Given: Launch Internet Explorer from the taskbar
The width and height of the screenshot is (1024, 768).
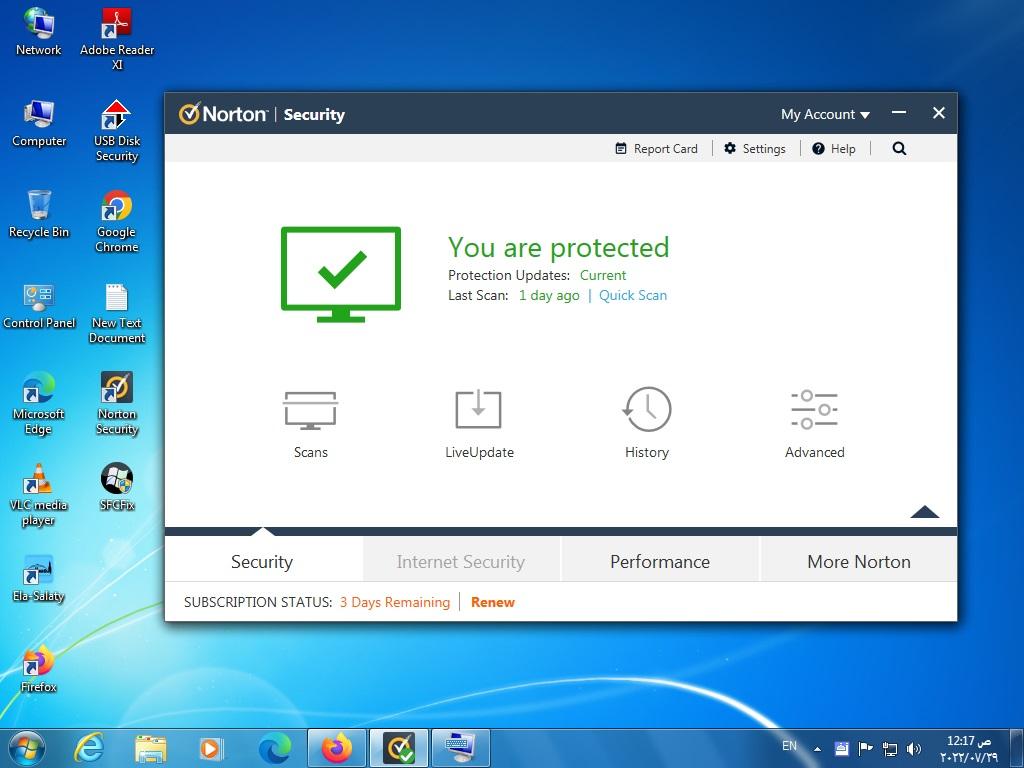Looking at the screenshot, I should [89, 748].
